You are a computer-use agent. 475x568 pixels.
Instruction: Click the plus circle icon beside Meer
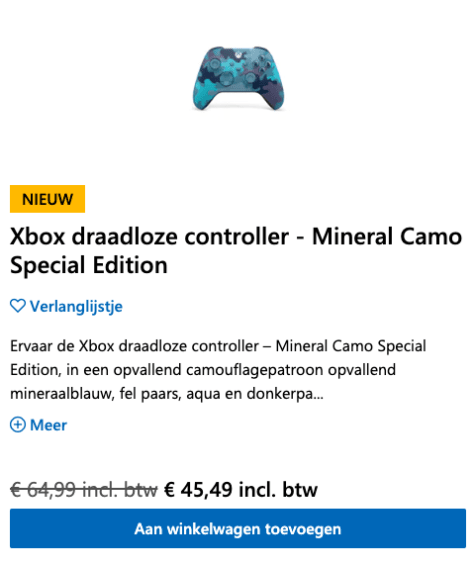pos(17,425)
